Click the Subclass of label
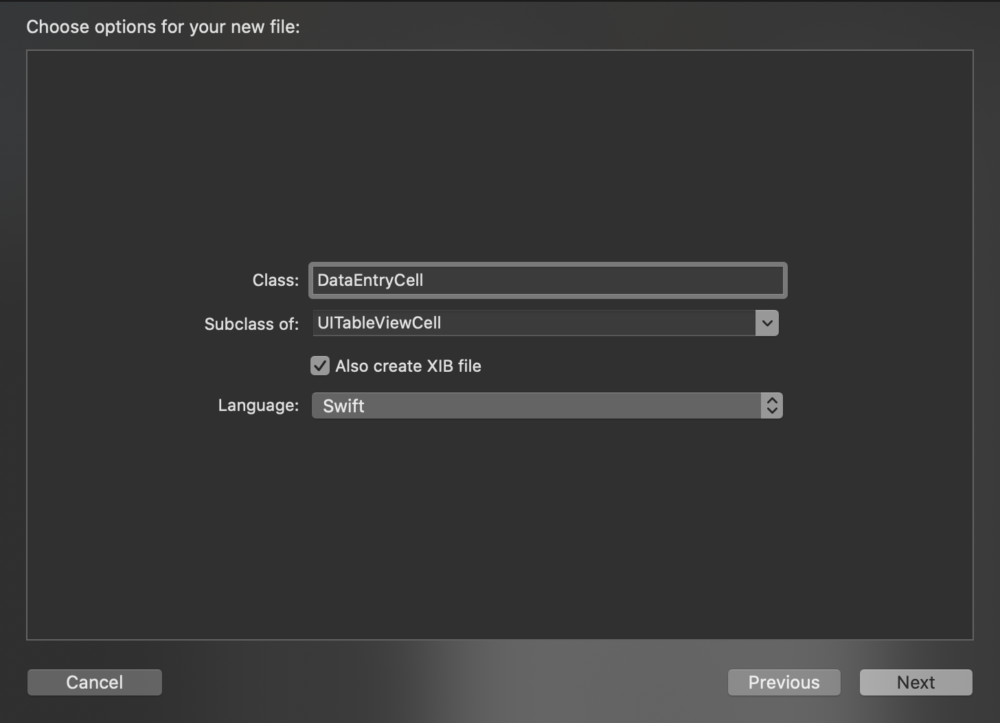1000x723 pixels. (251, 323)
